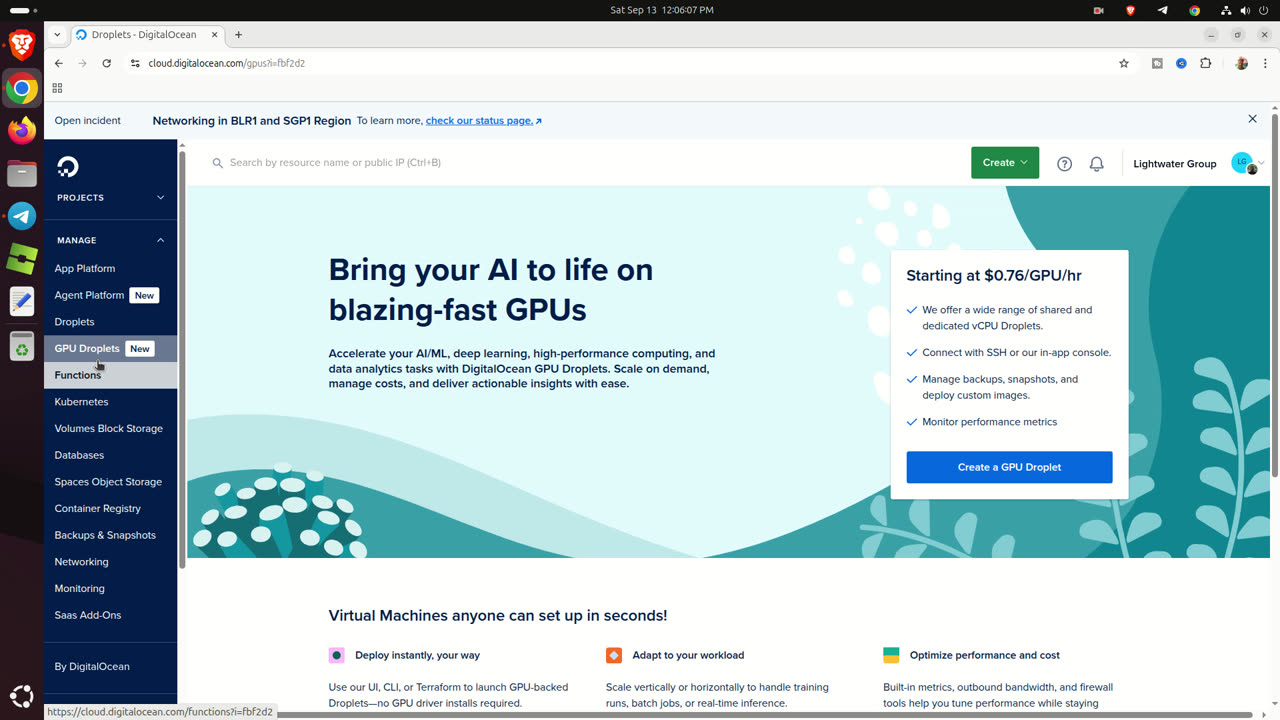1280x720 pixels.
Task: Open the system clock calendar
Action: click(661, 10)
